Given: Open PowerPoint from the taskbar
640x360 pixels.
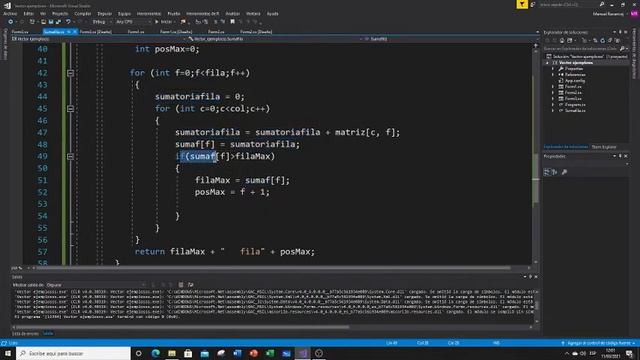Looking at the screenshot, I should tap(253, 353).
